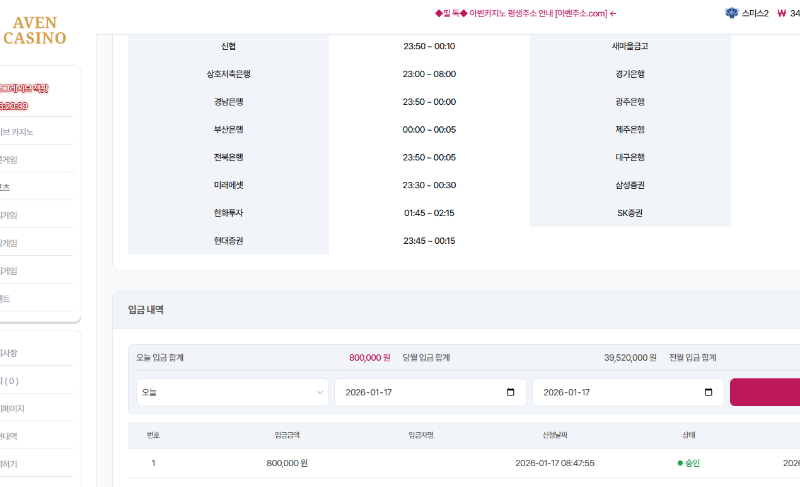Open the messages (0) sidebar item
The width and height of the screenshot is (800, 487).
(x=10, y=380)
